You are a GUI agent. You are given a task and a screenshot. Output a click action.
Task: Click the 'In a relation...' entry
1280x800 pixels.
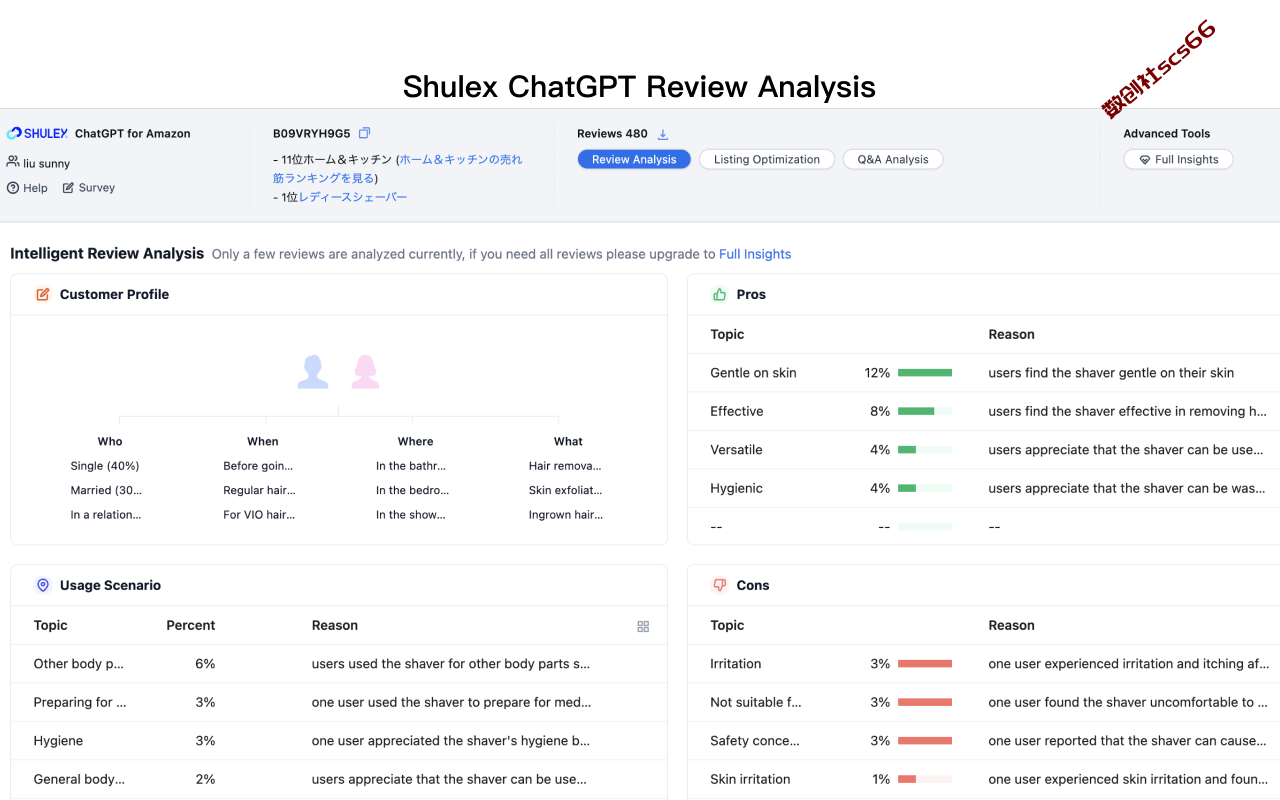(106, 515)
